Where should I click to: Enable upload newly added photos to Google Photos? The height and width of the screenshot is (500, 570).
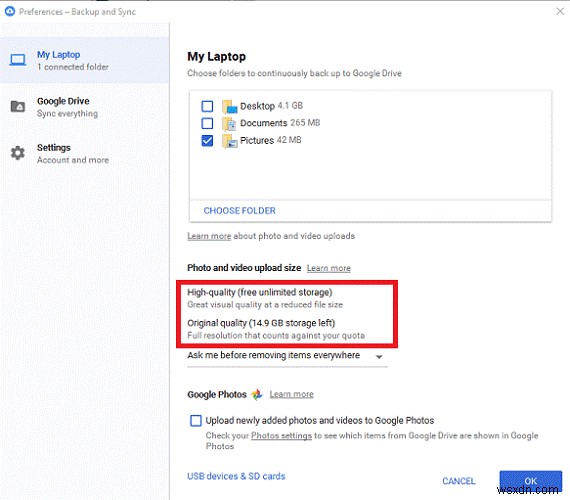point(196,421)
